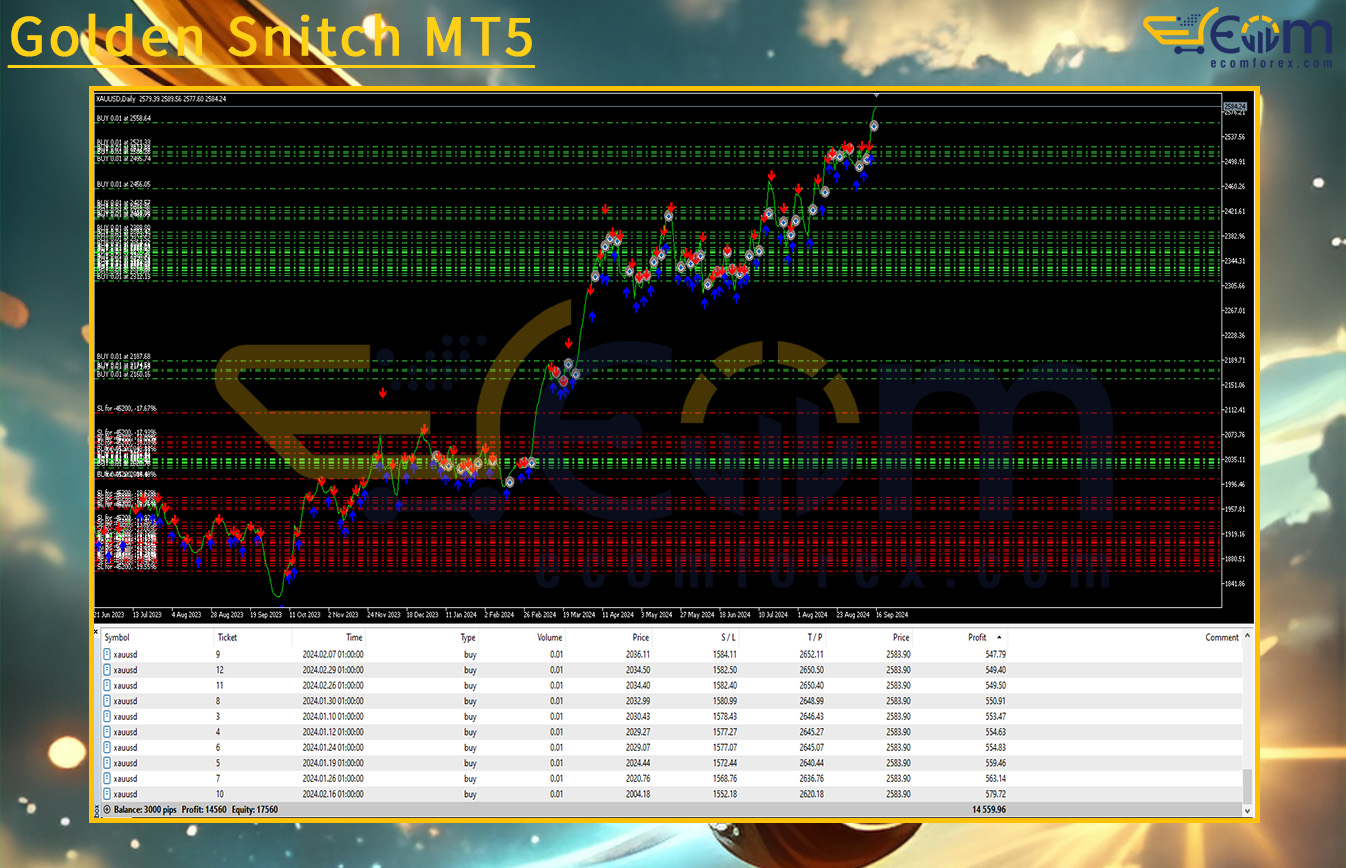
Task: Click the order icon on ticket 3 row
Action: (x=107, y=716)
